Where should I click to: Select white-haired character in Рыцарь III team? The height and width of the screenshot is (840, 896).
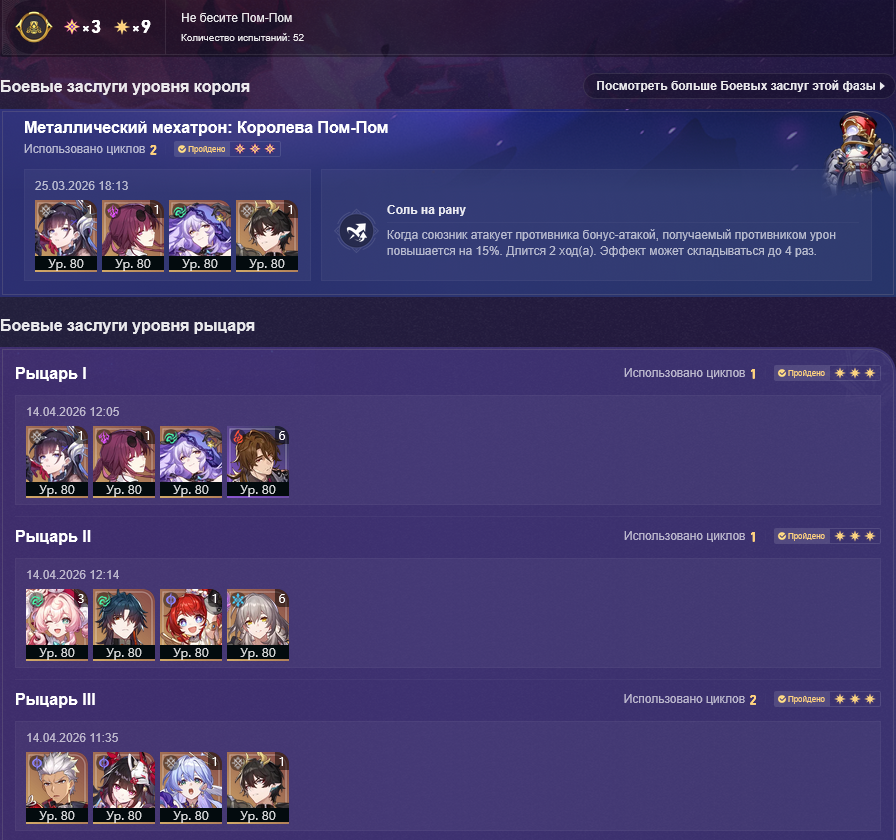[57, 787]
